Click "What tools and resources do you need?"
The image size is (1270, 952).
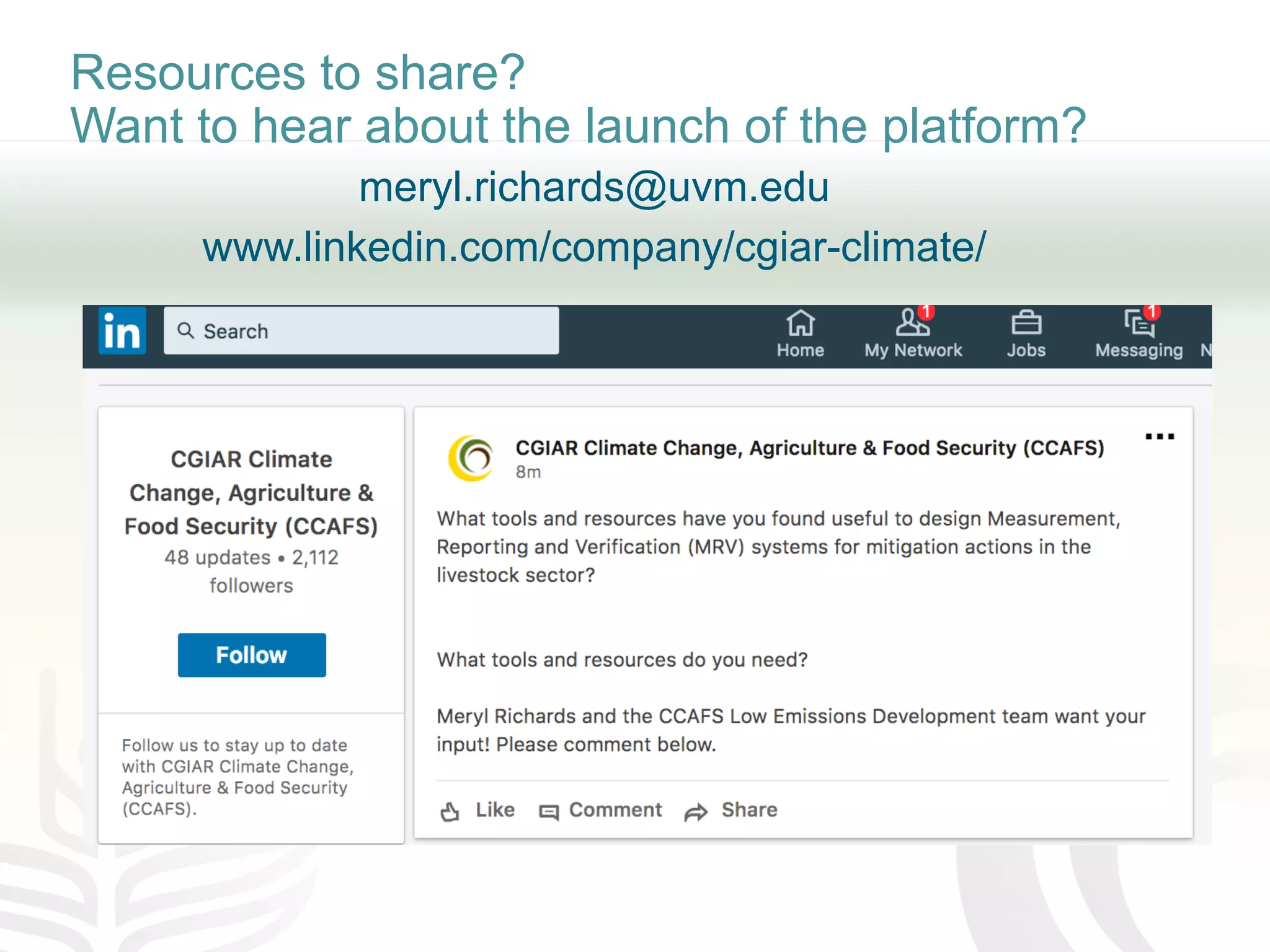(x=622, y=660)
